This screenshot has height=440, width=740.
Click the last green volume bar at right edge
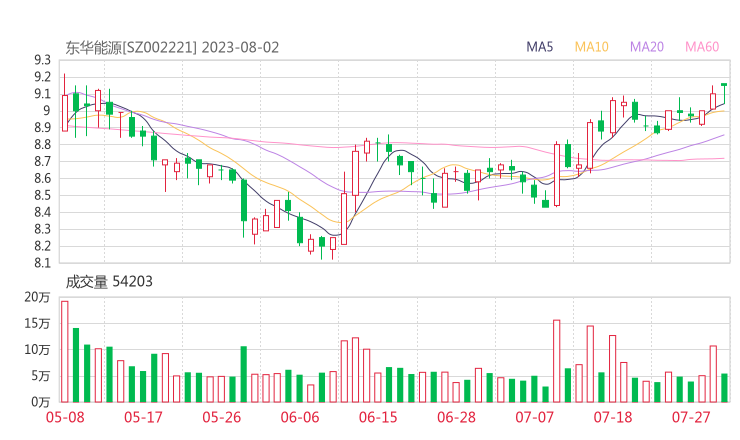[x=724, y=388]
